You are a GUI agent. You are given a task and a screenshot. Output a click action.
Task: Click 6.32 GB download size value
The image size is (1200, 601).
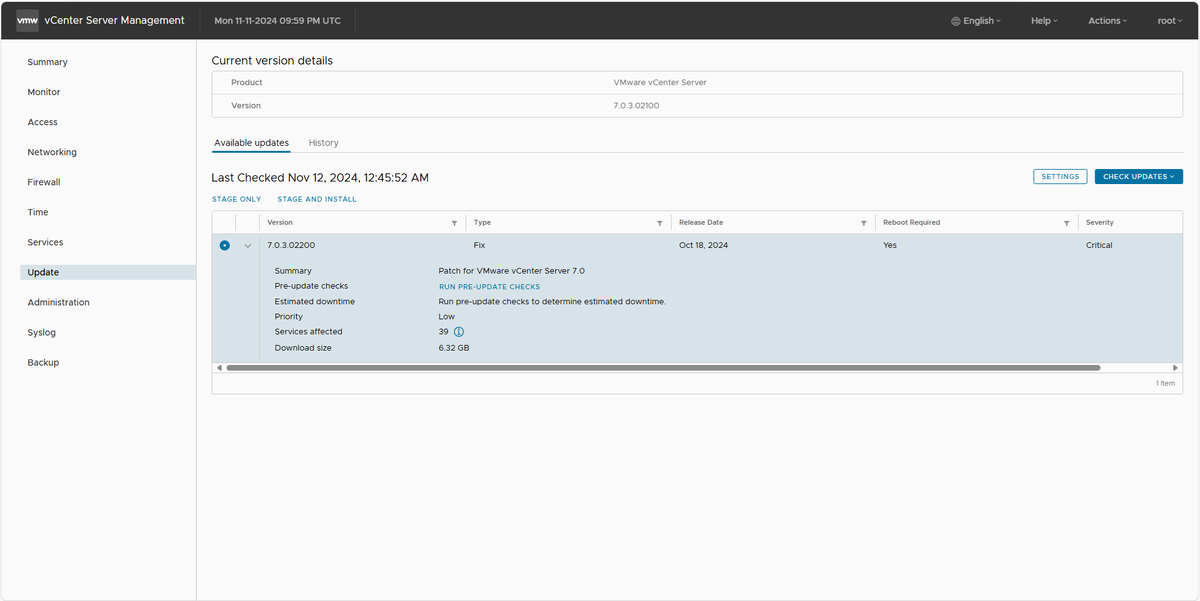pyautogui.click(x=454, y=348)
